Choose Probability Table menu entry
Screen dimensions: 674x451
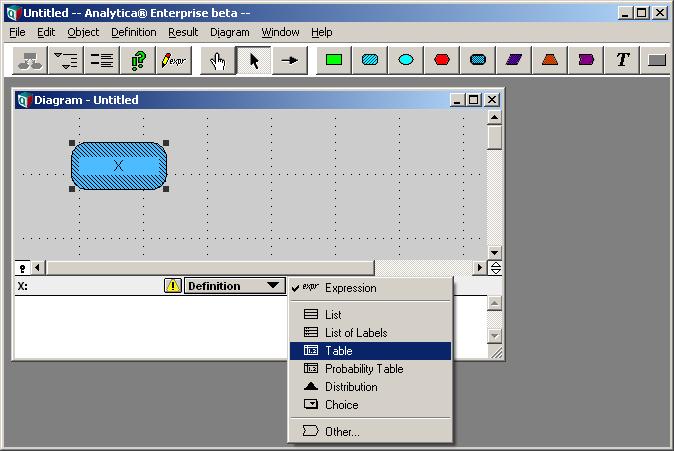coord(371,369)
